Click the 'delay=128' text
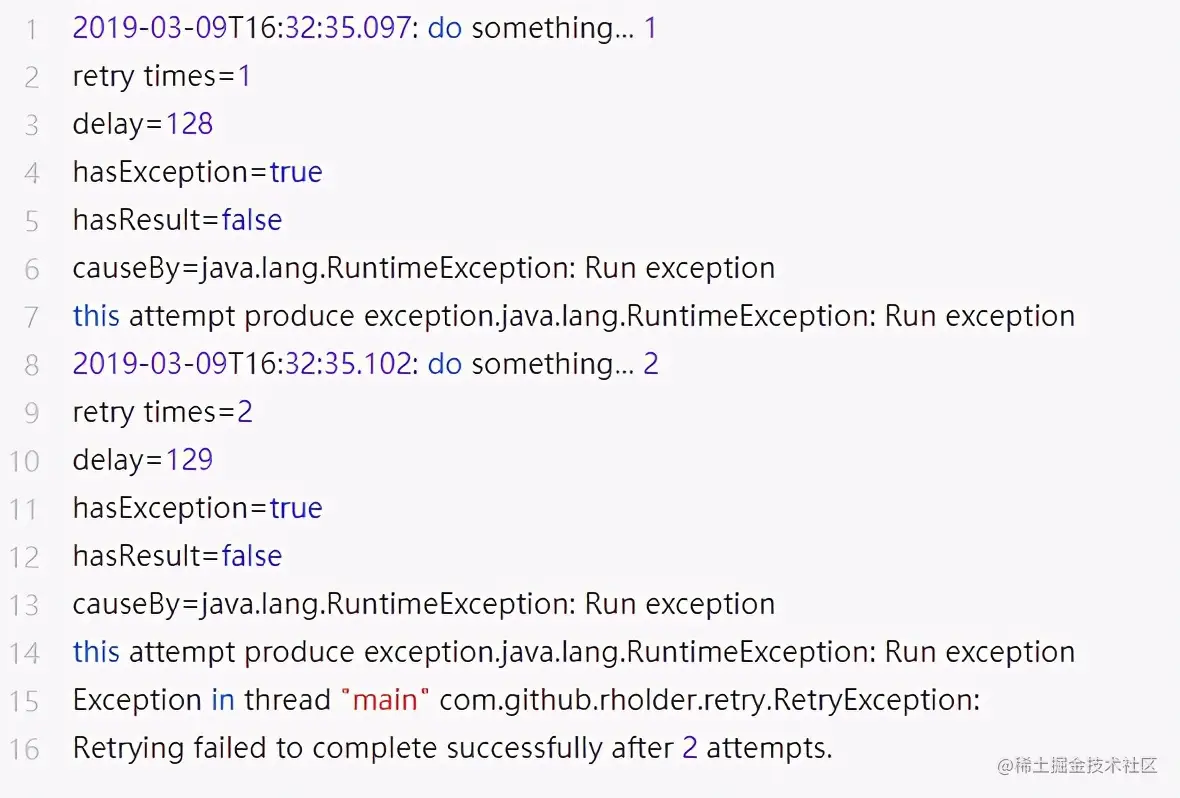The image size is (1180, 798). (143, 124)
